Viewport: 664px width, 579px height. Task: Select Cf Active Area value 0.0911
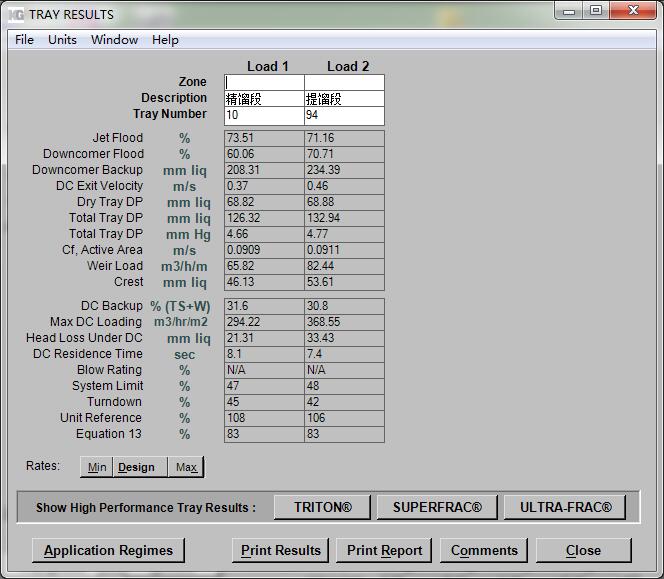tap(344, 250)
